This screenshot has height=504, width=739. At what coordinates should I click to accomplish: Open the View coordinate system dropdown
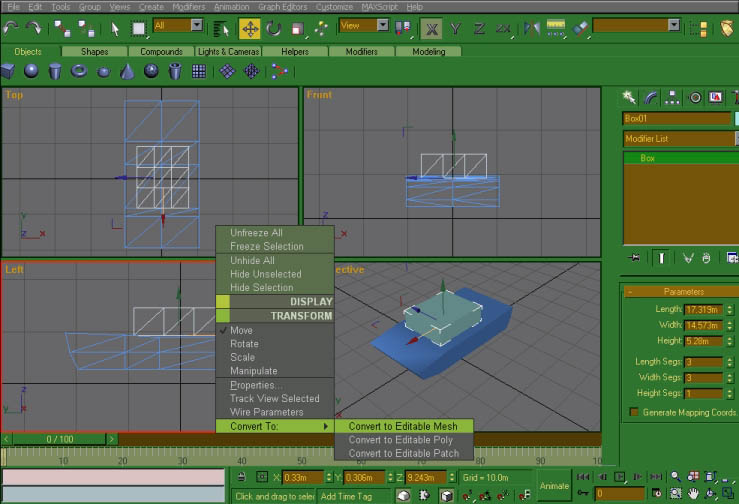click(x=364, y=25)
